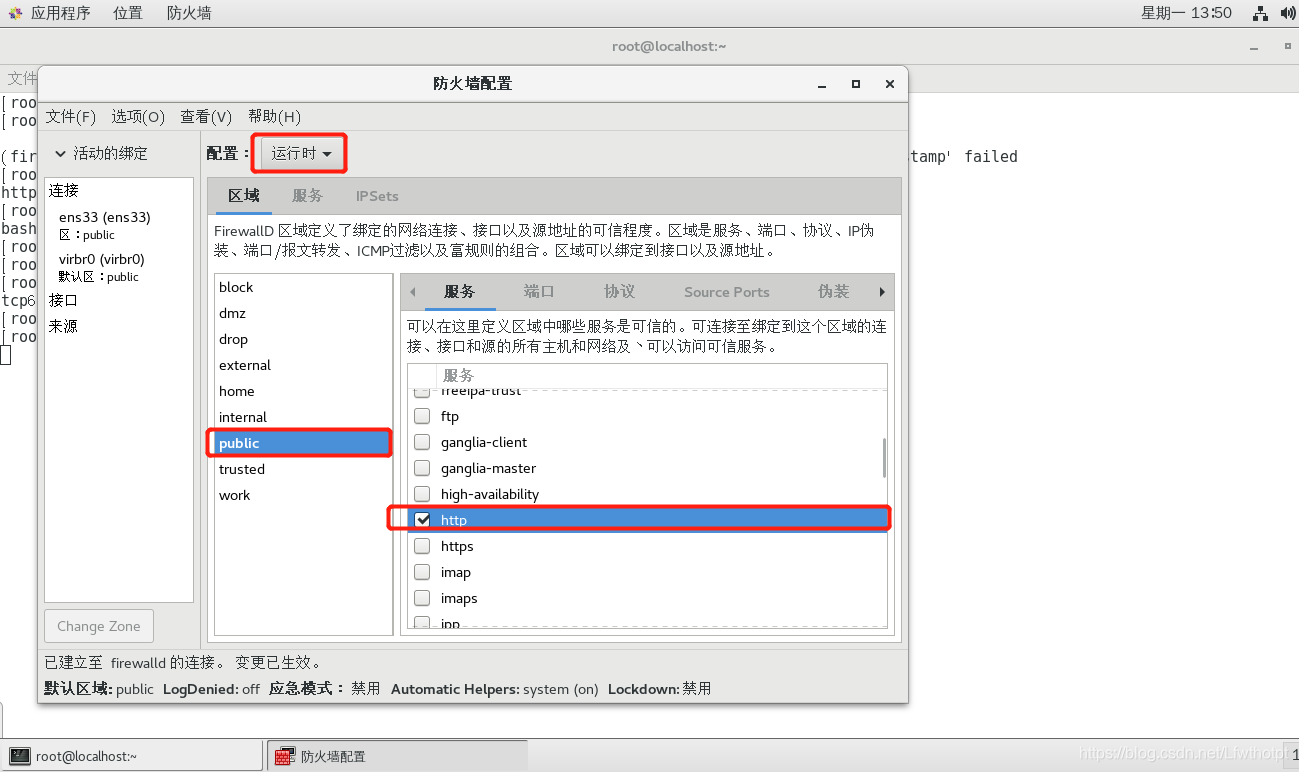
Task: Click the 接口 heading in bindings list
Action: pos(63,300)
